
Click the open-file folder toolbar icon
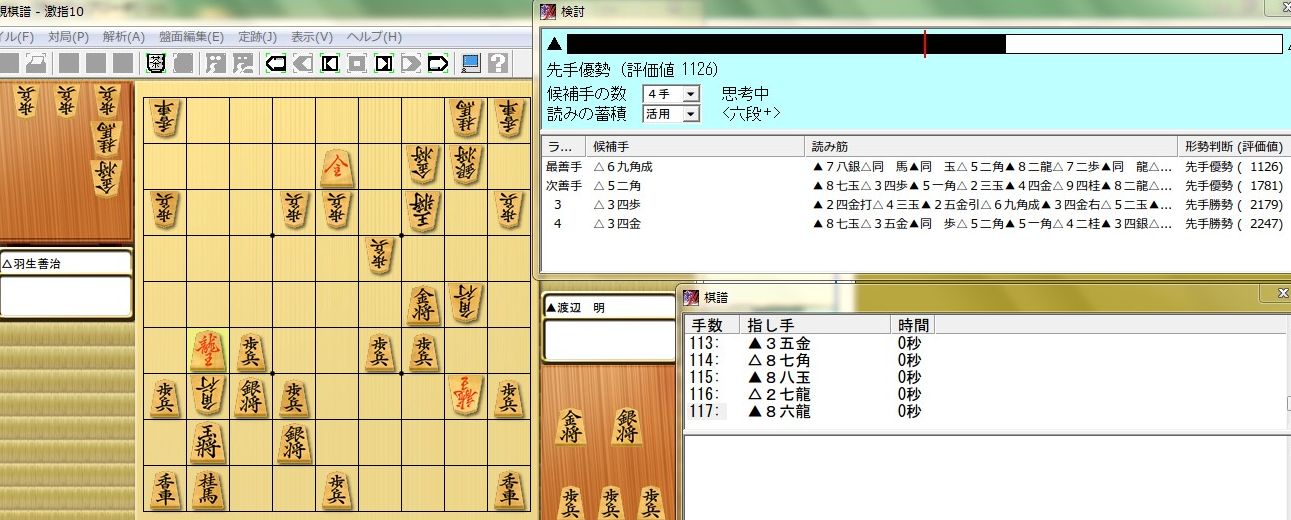point(35,64)
